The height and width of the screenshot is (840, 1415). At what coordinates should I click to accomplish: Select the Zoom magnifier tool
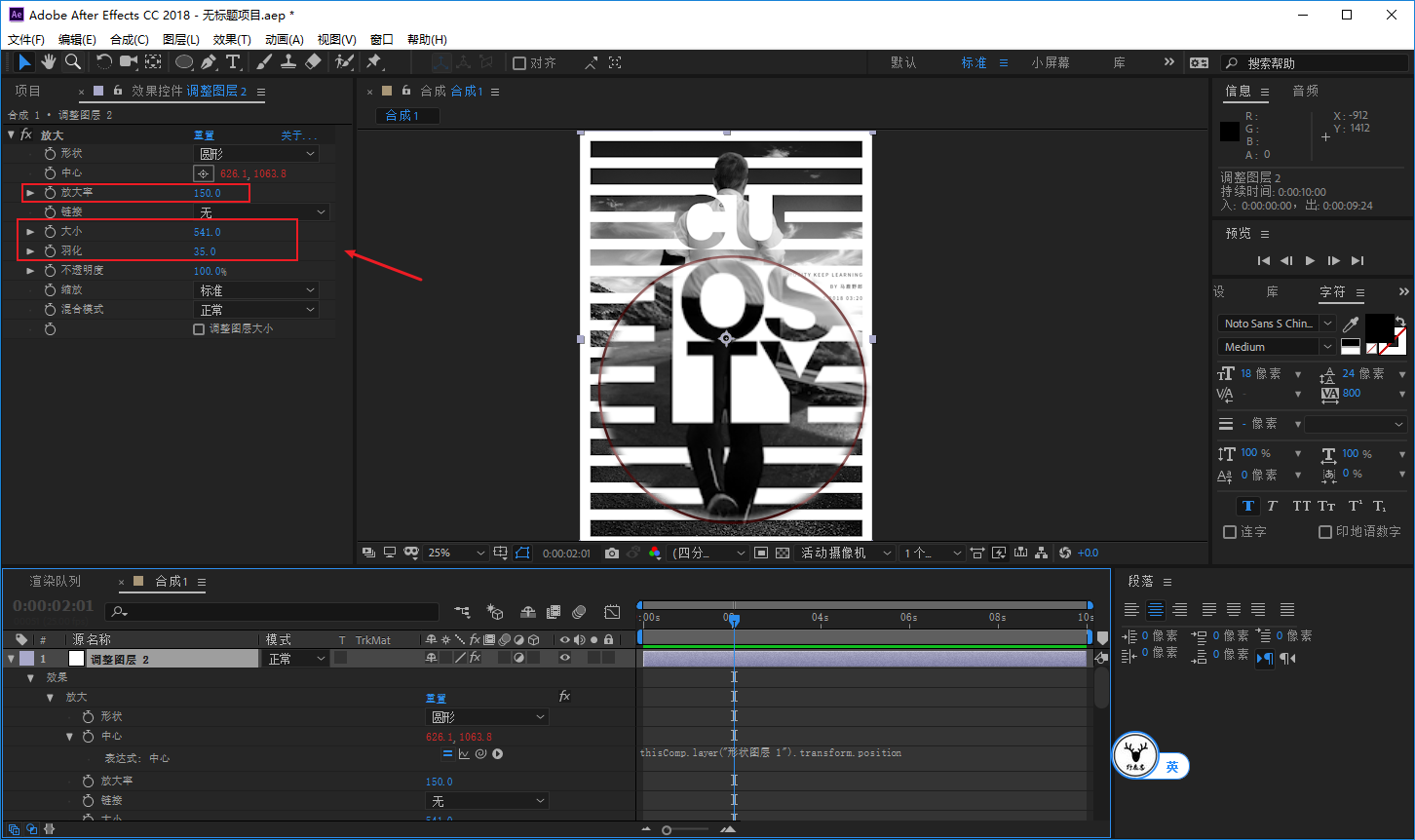(73, 61)
